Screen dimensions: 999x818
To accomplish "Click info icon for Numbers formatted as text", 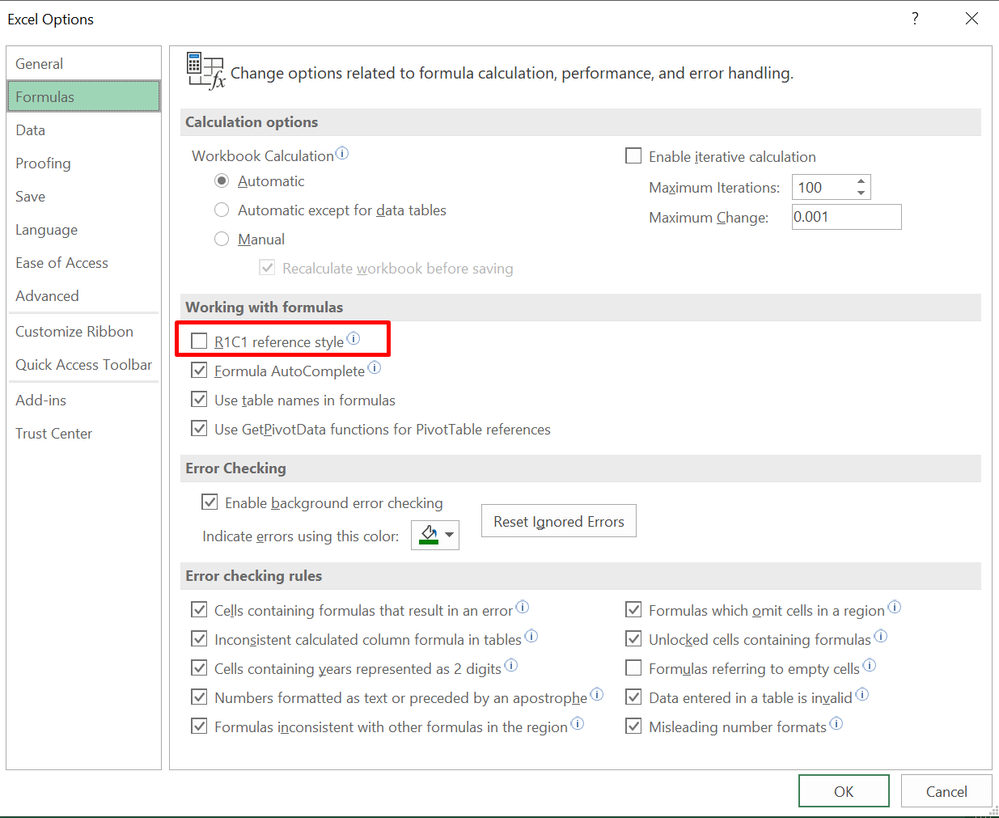I will pyautogui.click(x=596, y=695).
